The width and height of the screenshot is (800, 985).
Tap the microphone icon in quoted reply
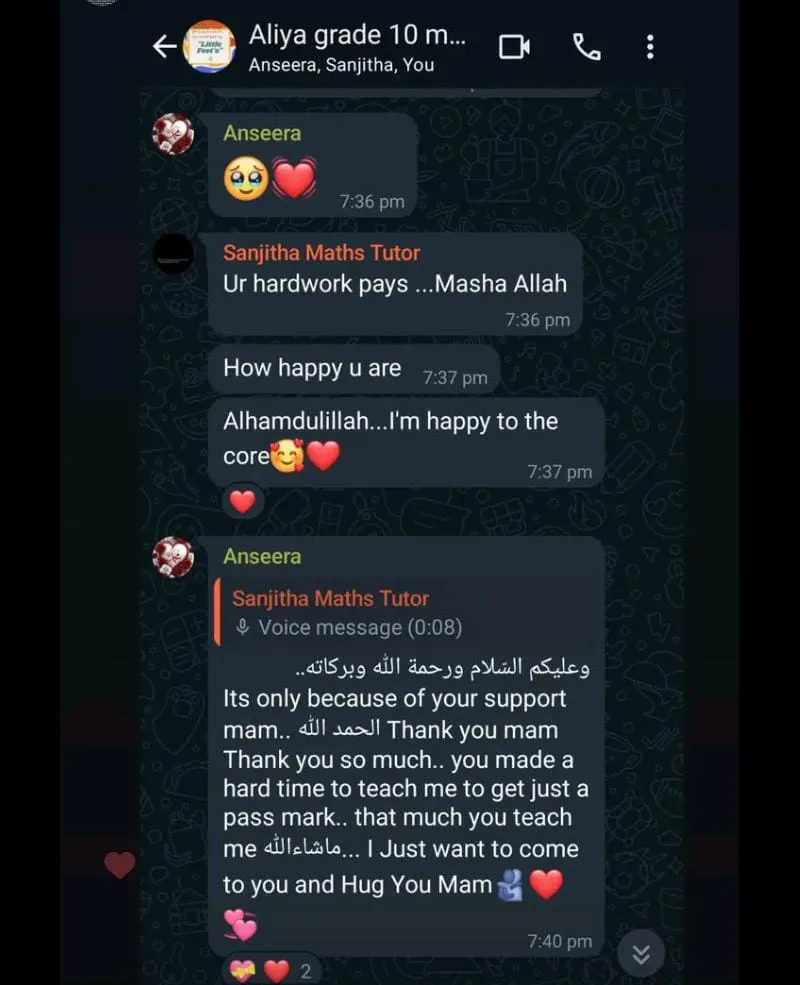[242, 627]
